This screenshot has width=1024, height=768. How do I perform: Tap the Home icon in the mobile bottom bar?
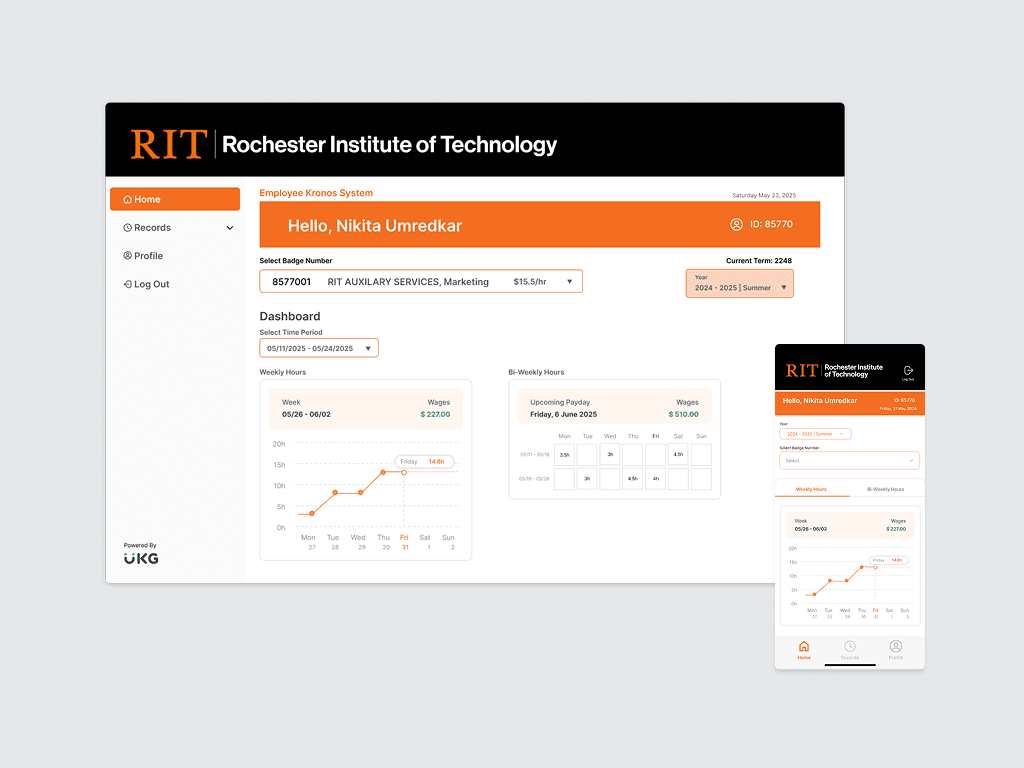pos(804,647)
